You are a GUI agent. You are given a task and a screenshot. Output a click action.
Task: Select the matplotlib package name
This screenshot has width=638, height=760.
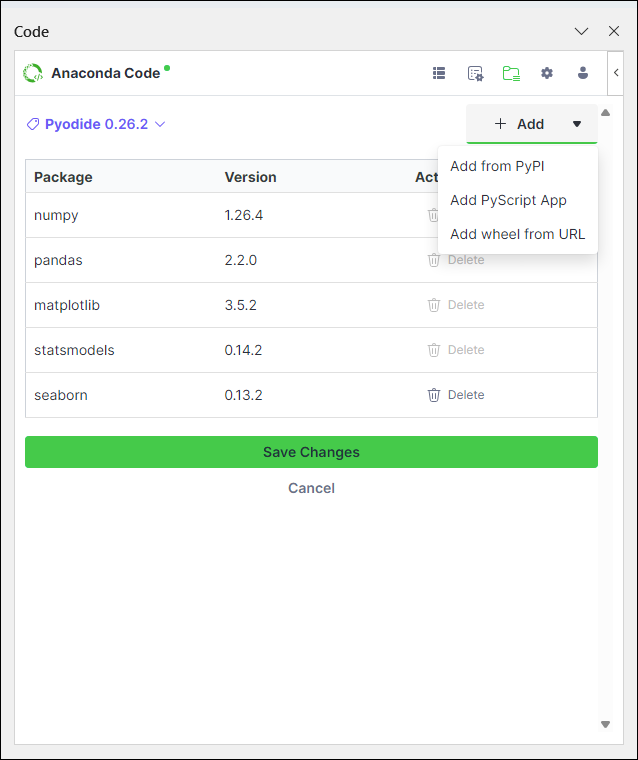67,305
